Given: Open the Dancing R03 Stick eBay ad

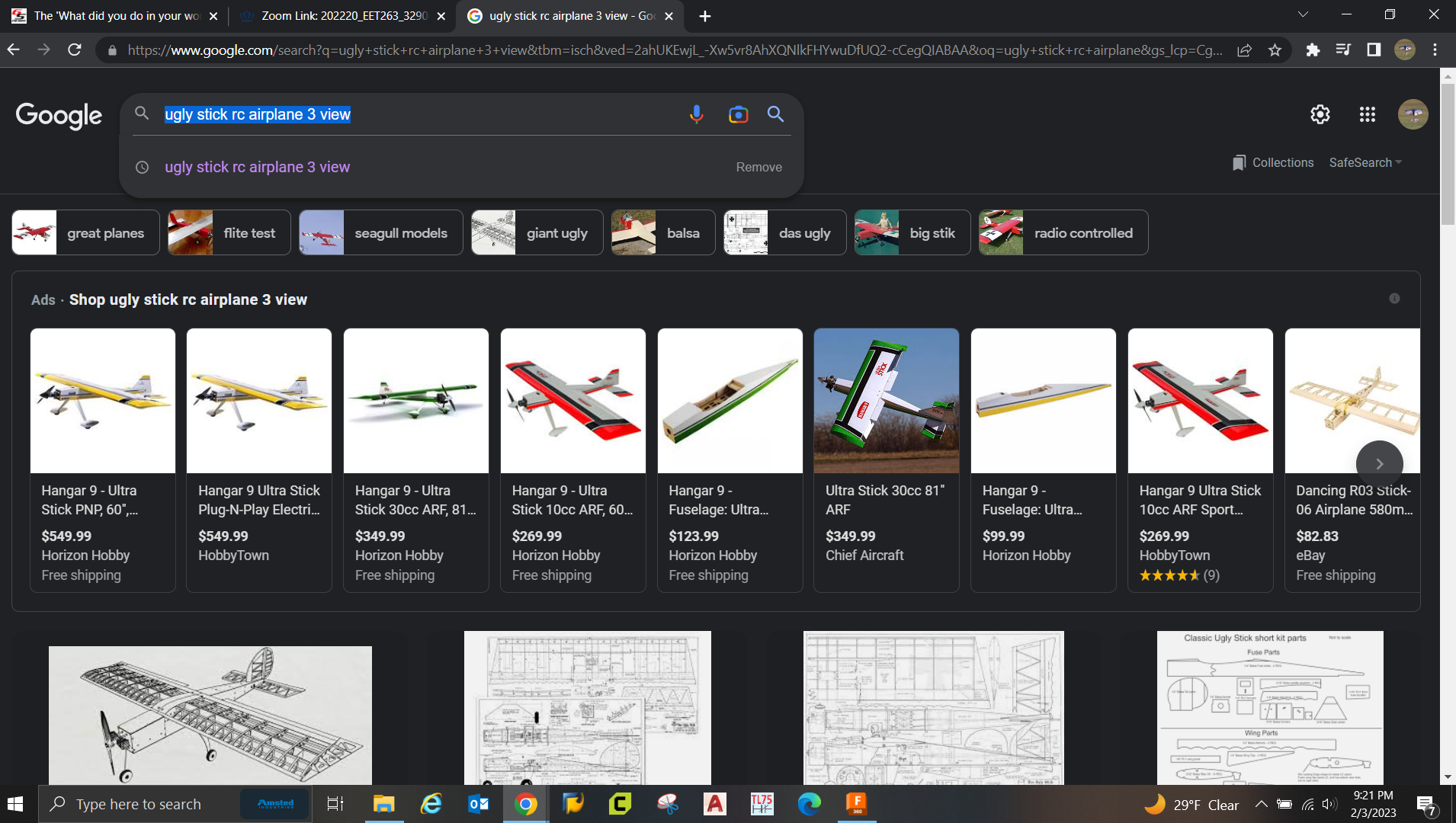Looking at the screenshot, I should [x=1352, y=460].
